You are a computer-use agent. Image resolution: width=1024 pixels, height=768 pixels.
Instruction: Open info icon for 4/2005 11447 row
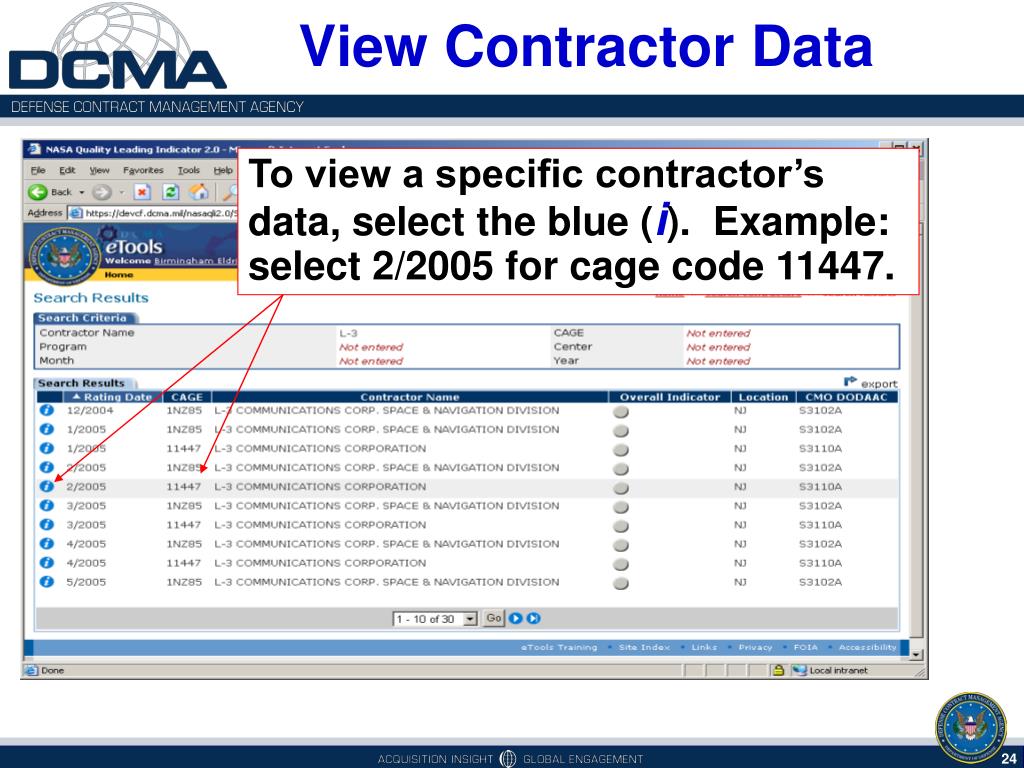(x=46, y=562)
